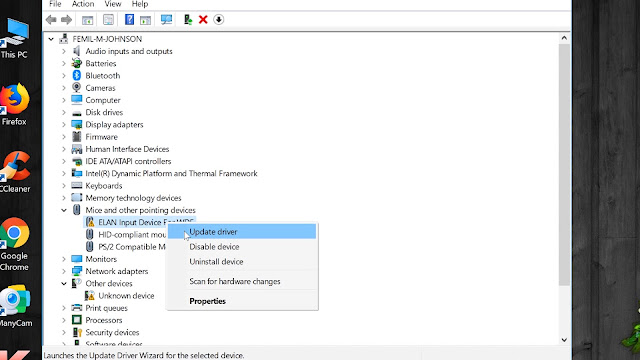
Task: Click the Forward arrow toolbar icon
Action: pyautogui.click(x=66, y=20)
